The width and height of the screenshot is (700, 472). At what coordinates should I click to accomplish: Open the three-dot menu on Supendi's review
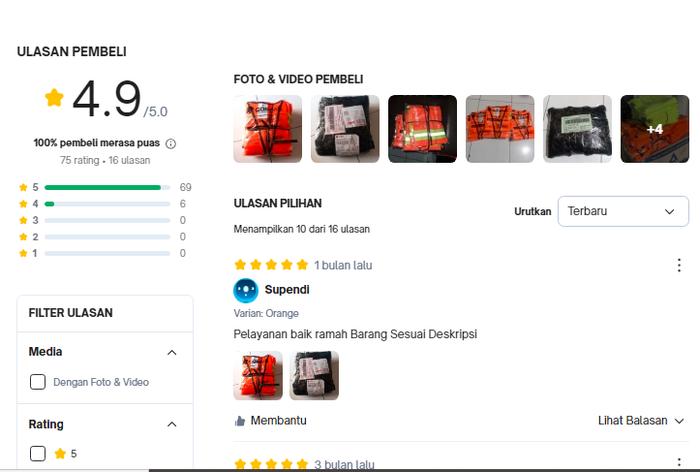679,265
